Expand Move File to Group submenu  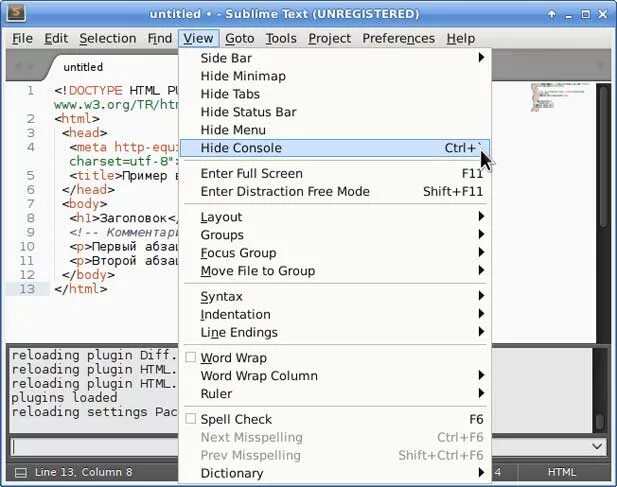pyautogui.click(x=334, y=271)
